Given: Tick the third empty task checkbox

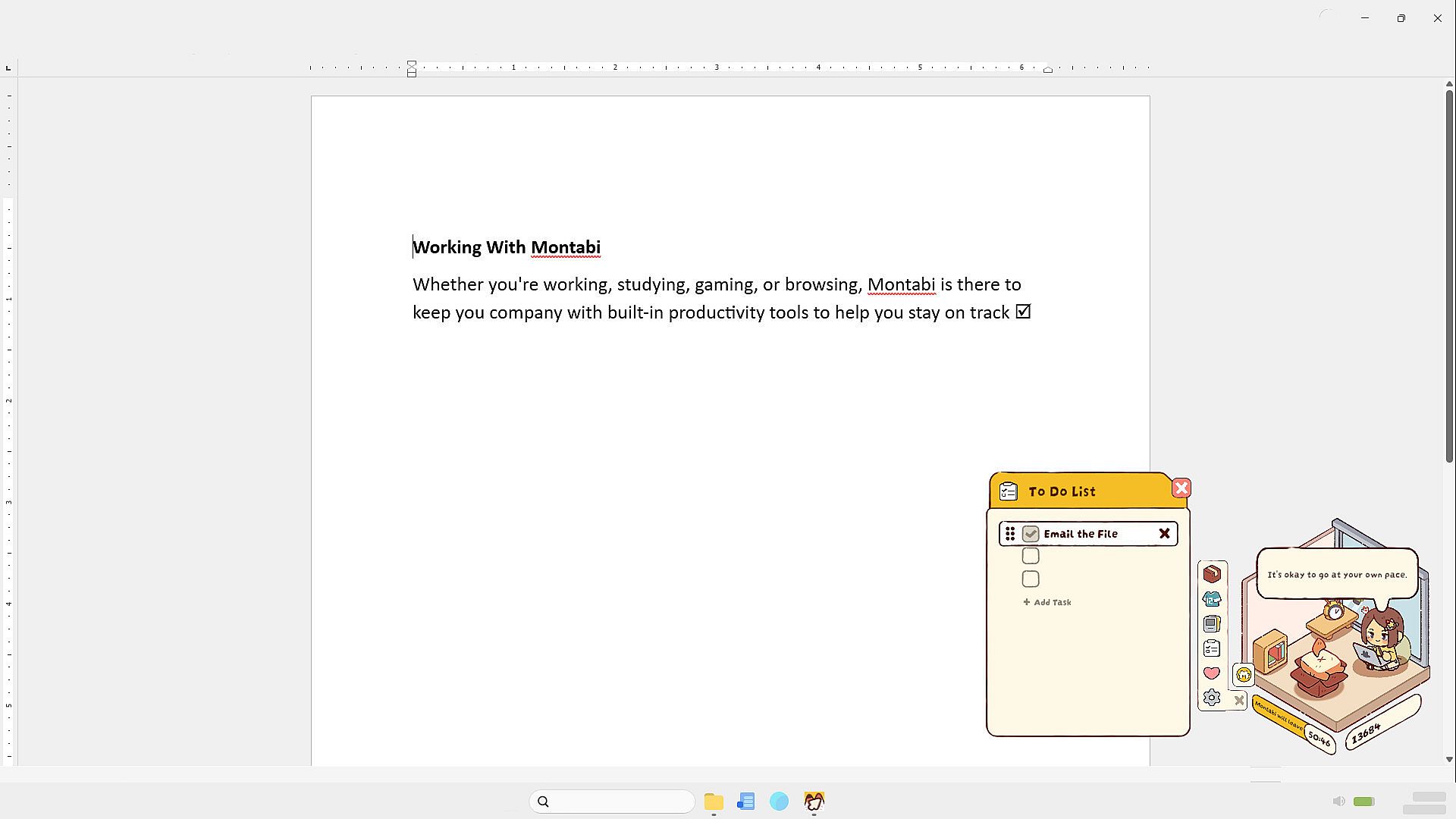Looking at the screenshot, I should (1031, 579).
